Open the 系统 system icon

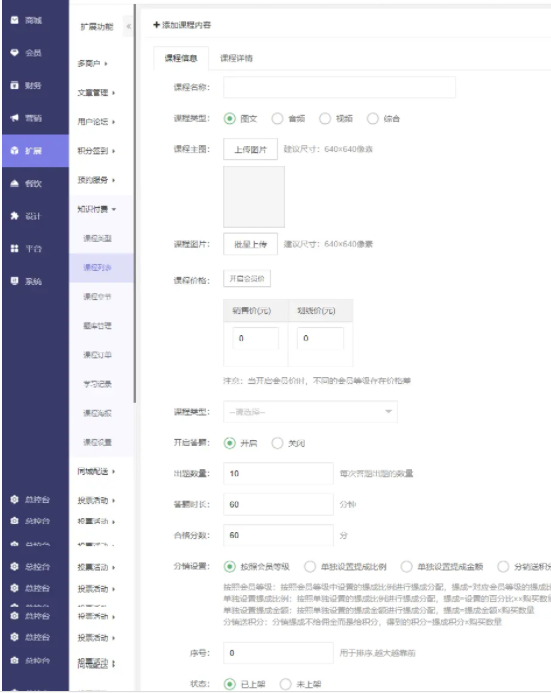click(x=15, y=281)
